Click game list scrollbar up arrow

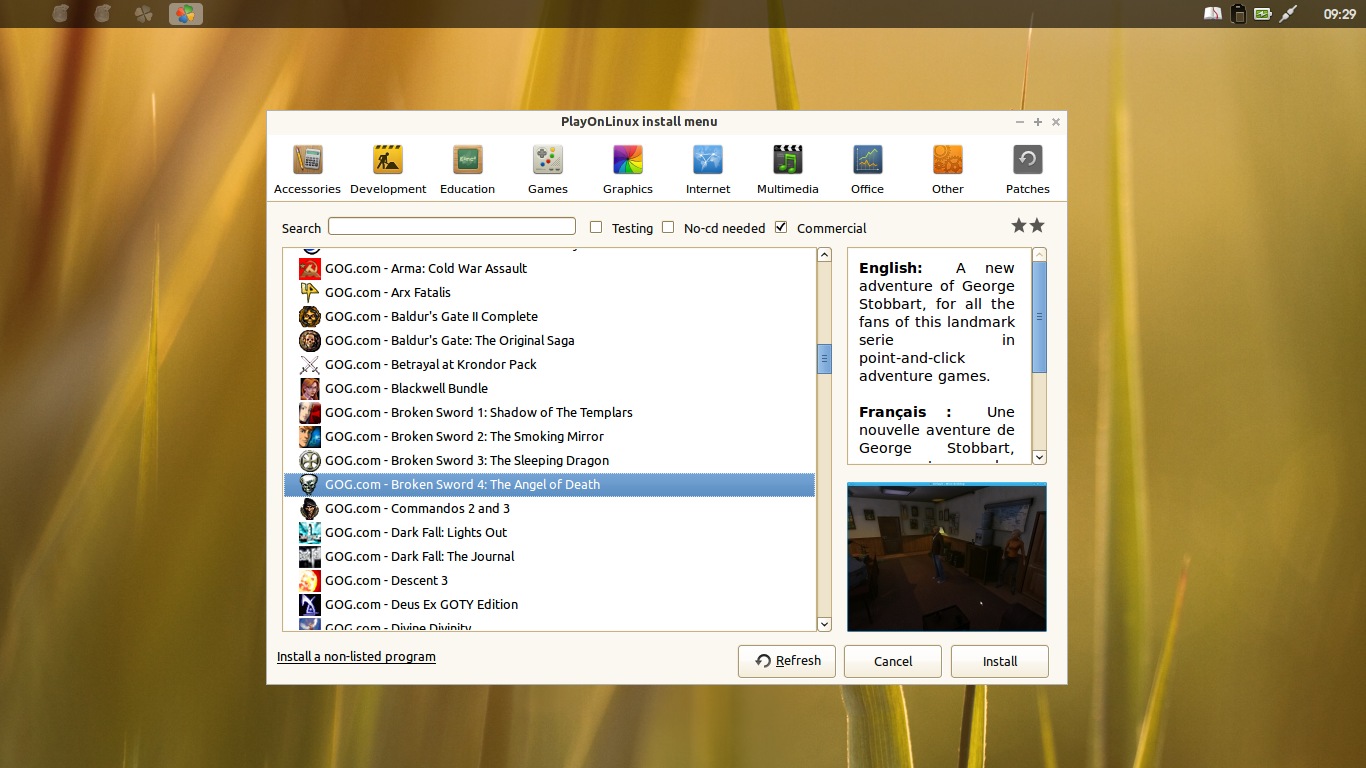click(x=825, y=255)
